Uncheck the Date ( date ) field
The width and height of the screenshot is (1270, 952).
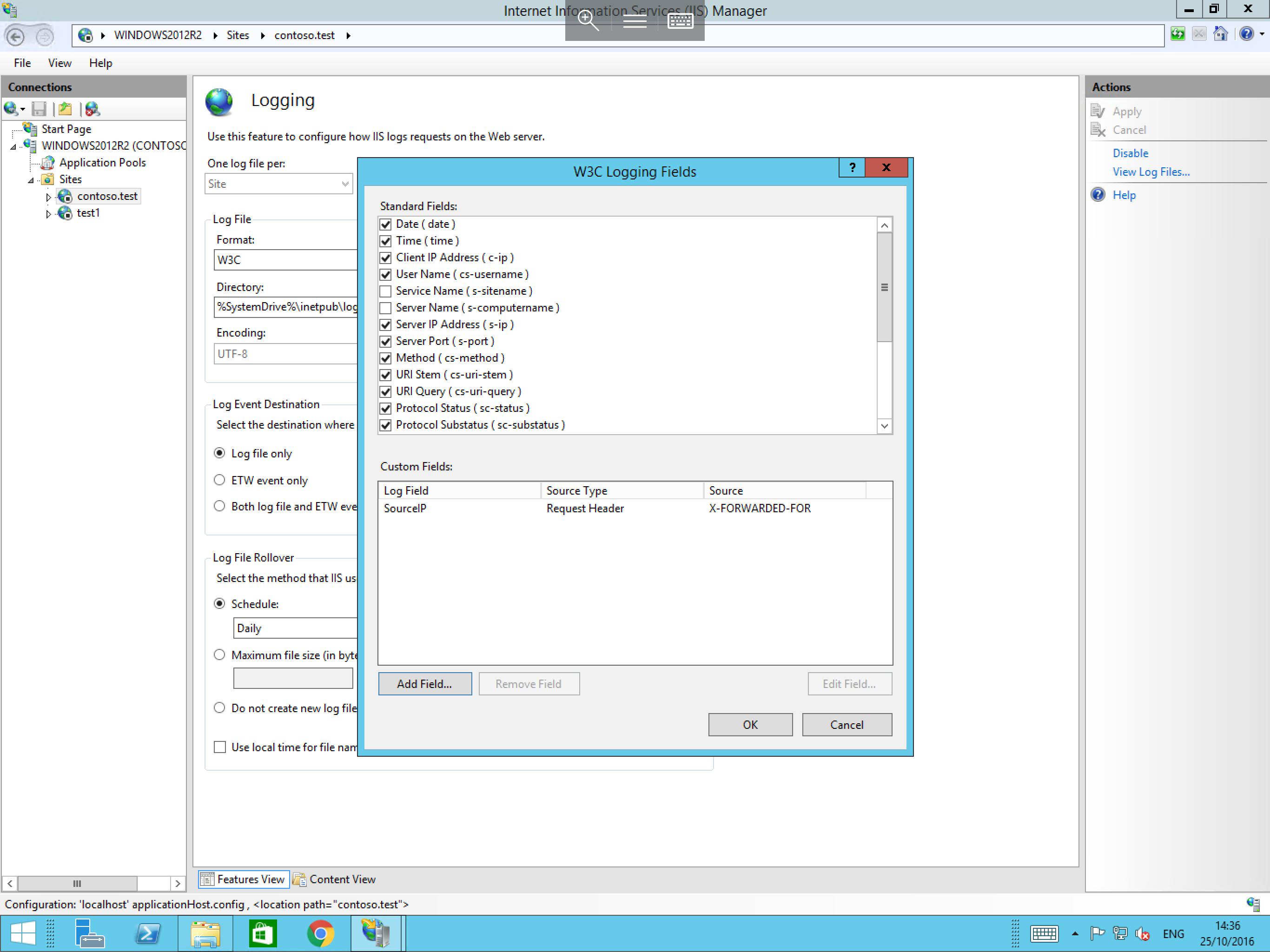point(386,225)
